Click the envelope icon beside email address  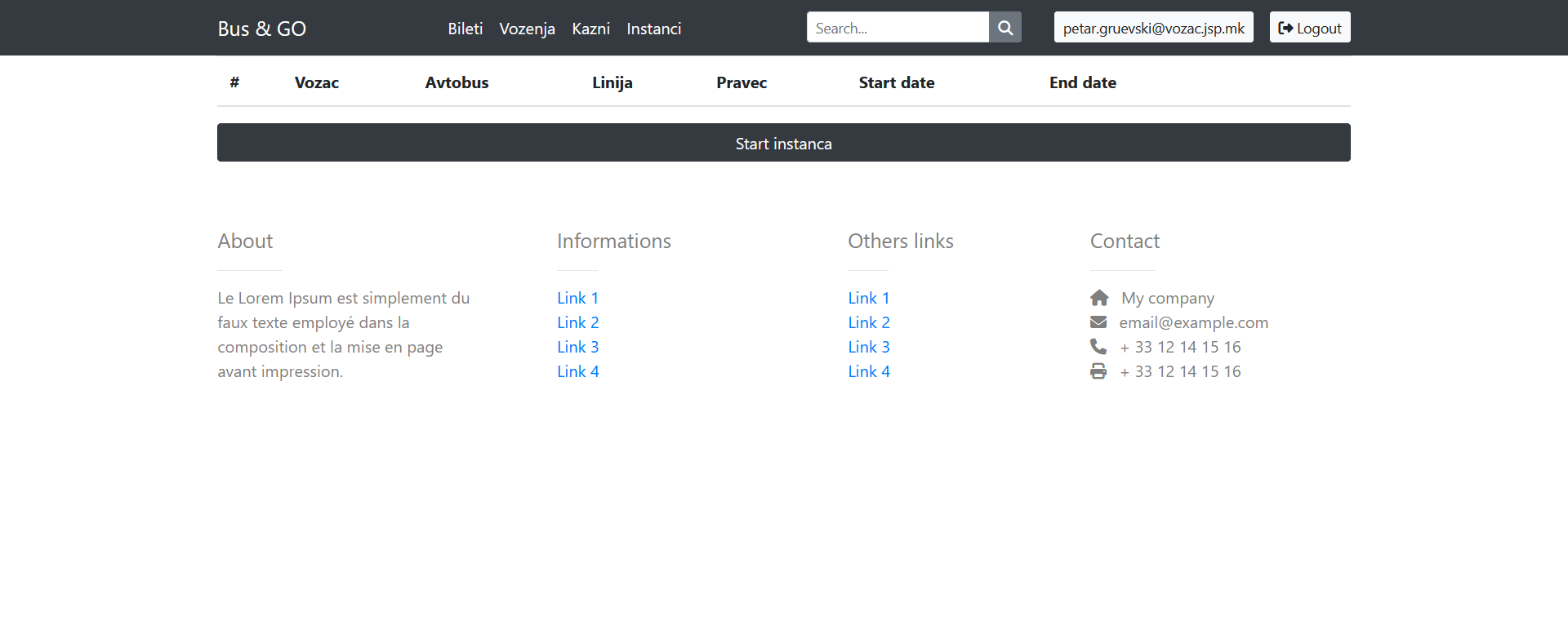pos(1098,322)
